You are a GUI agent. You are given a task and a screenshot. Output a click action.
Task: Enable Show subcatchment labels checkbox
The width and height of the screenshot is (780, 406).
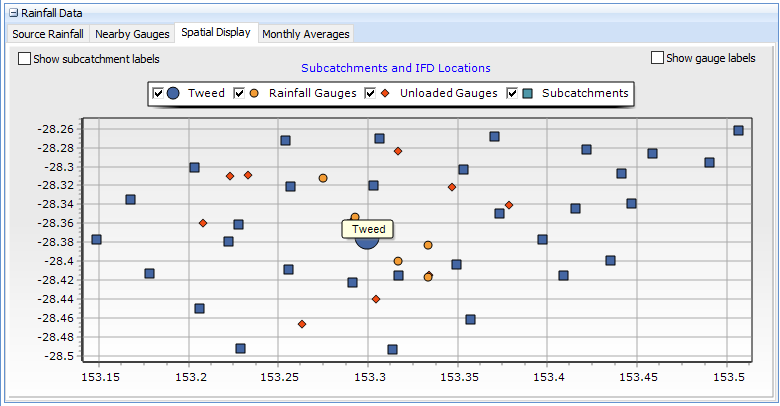click(x=25, y=59)
